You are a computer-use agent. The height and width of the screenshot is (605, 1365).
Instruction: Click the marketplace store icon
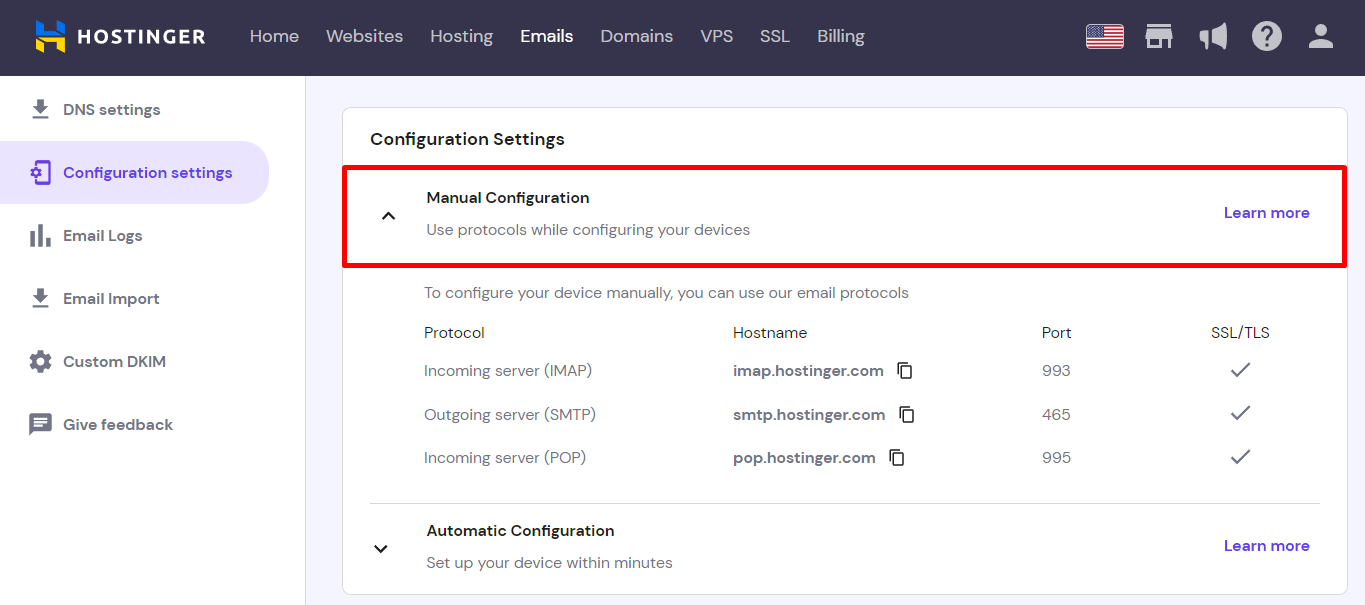[x=1159, y=36]
